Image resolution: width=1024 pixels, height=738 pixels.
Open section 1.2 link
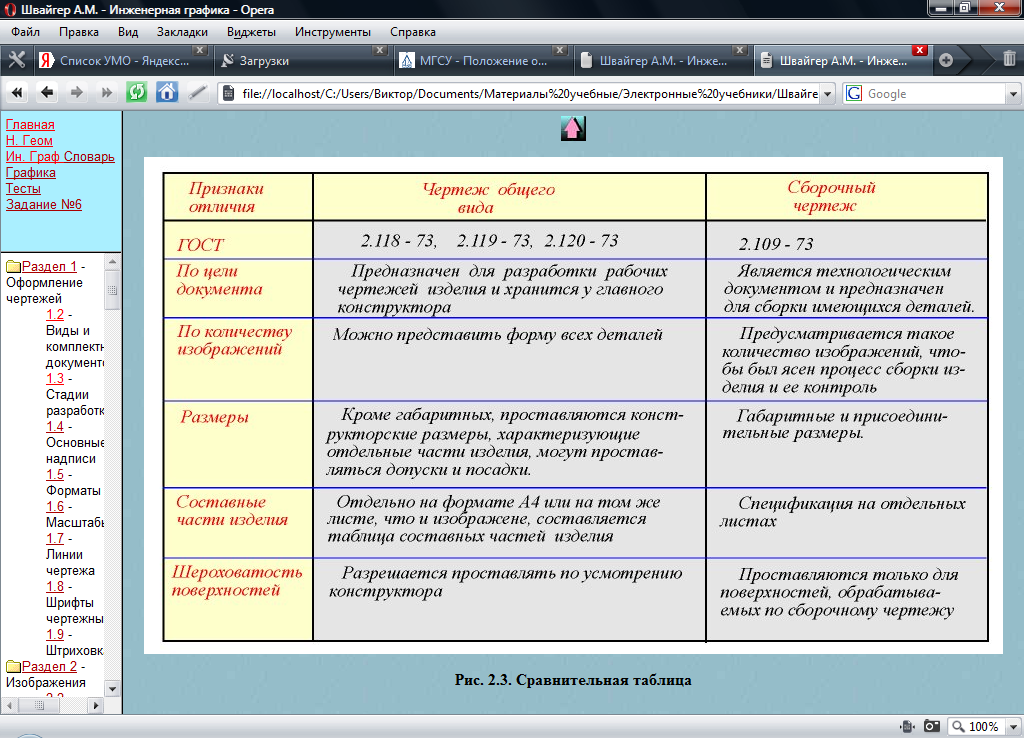coord(55,314)
